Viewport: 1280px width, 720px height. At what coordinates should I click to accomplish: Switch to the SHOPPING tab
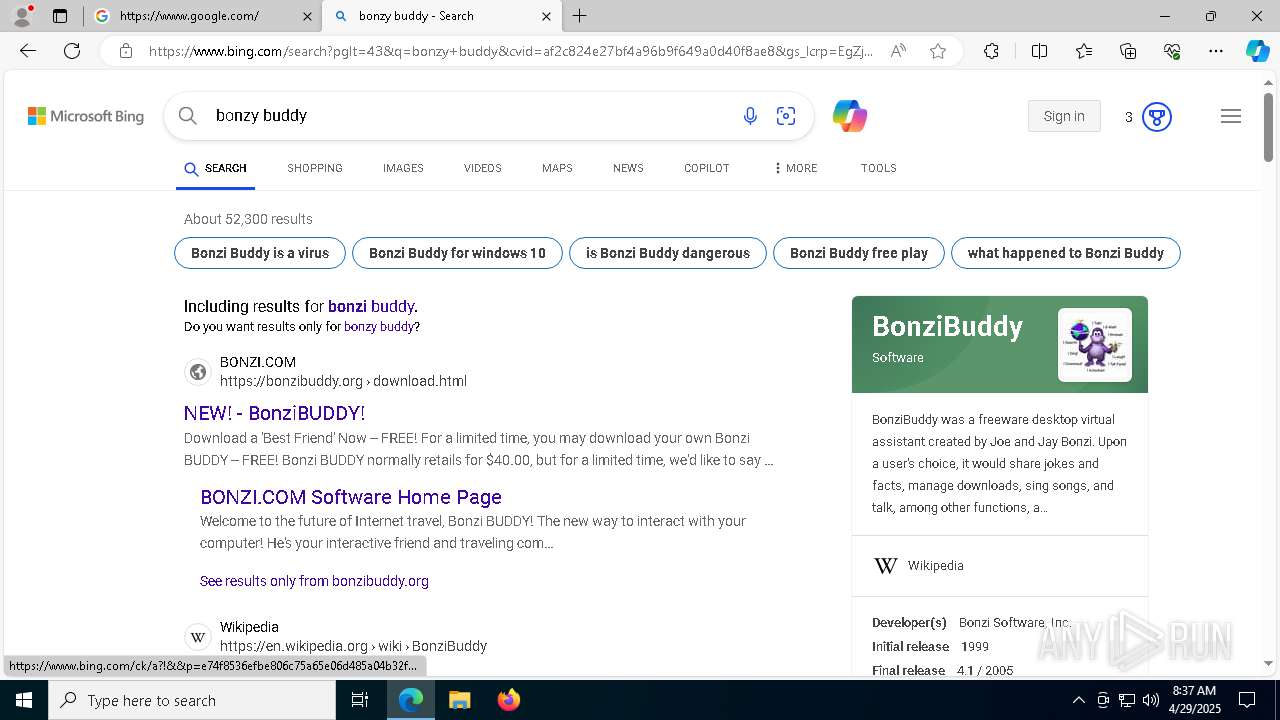pos(315,168)
